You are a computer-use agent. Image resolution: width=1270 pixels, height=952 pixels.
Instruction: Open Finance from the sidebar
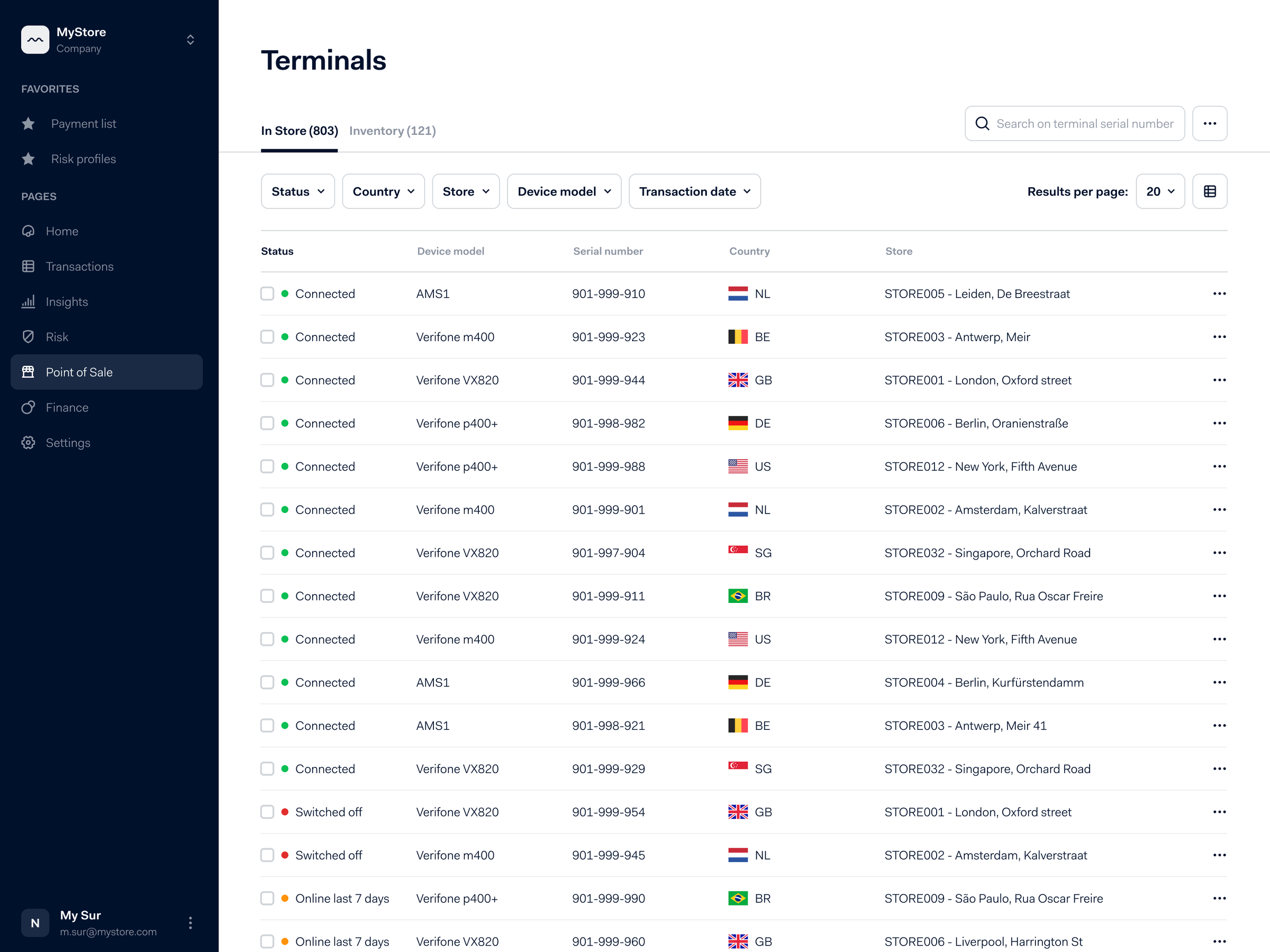tap(68, 407)
